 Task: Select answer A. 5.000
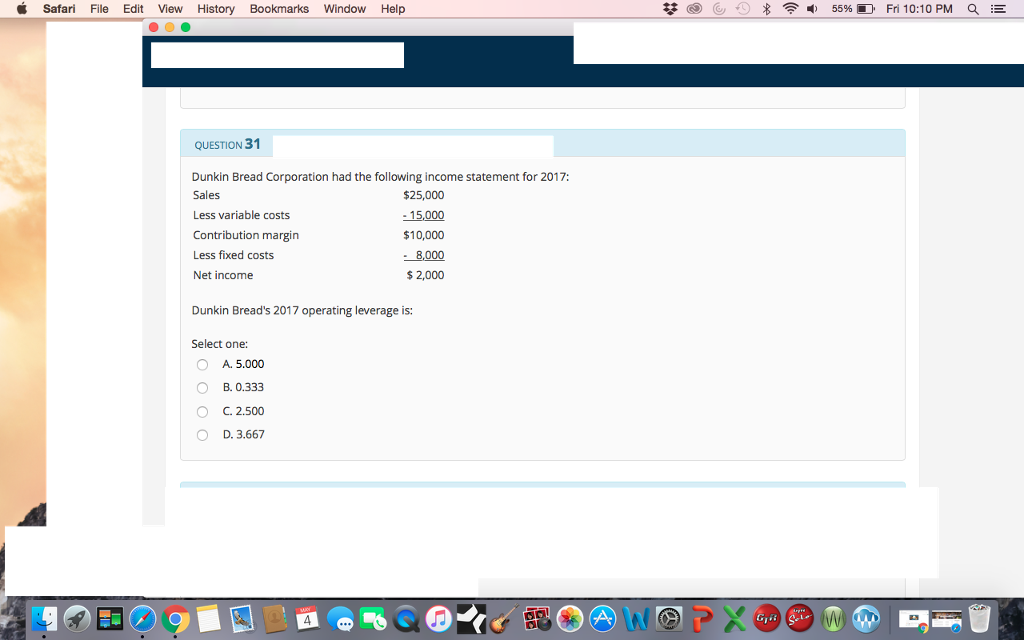pos(201,364)
